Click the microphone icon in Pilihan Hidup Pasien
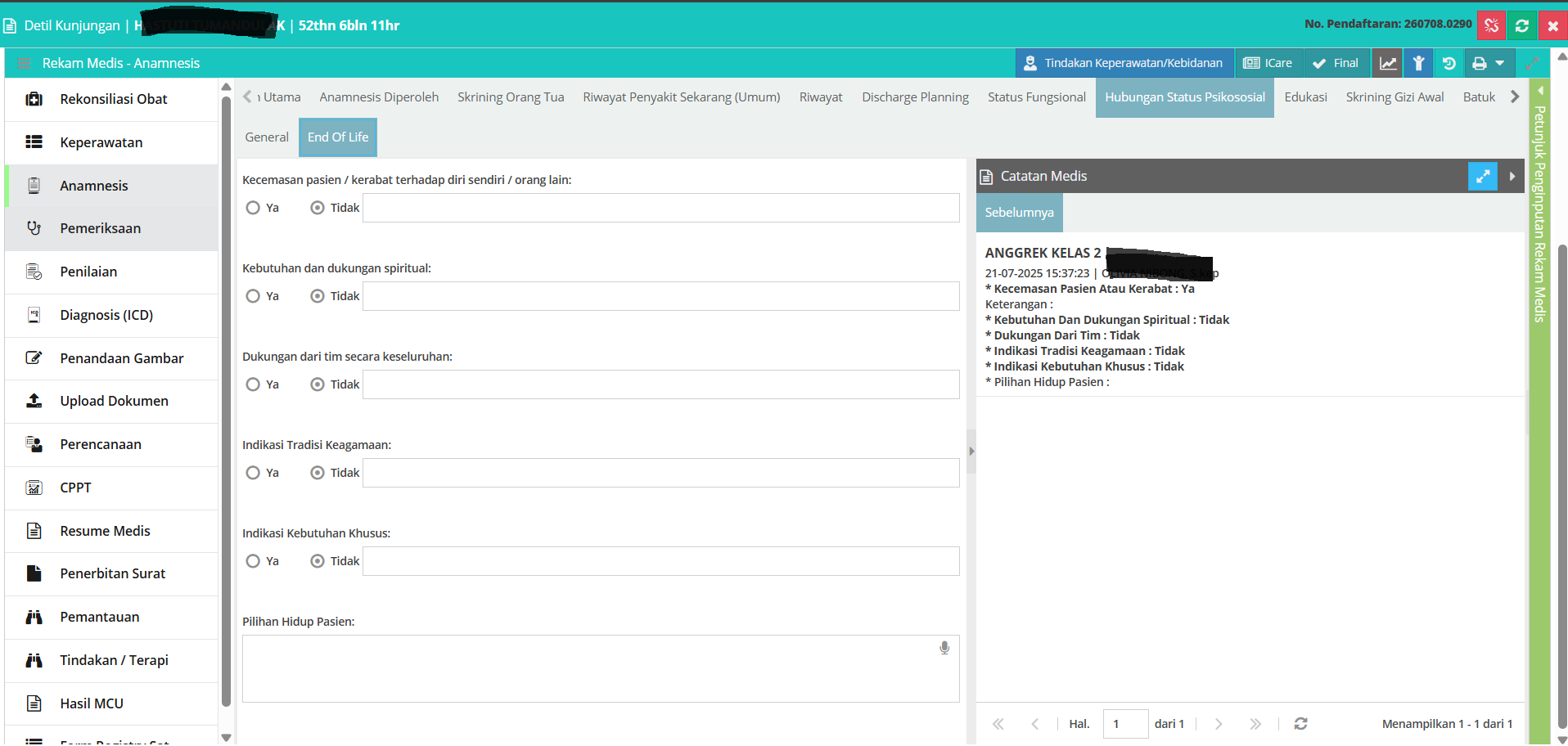 944,648
